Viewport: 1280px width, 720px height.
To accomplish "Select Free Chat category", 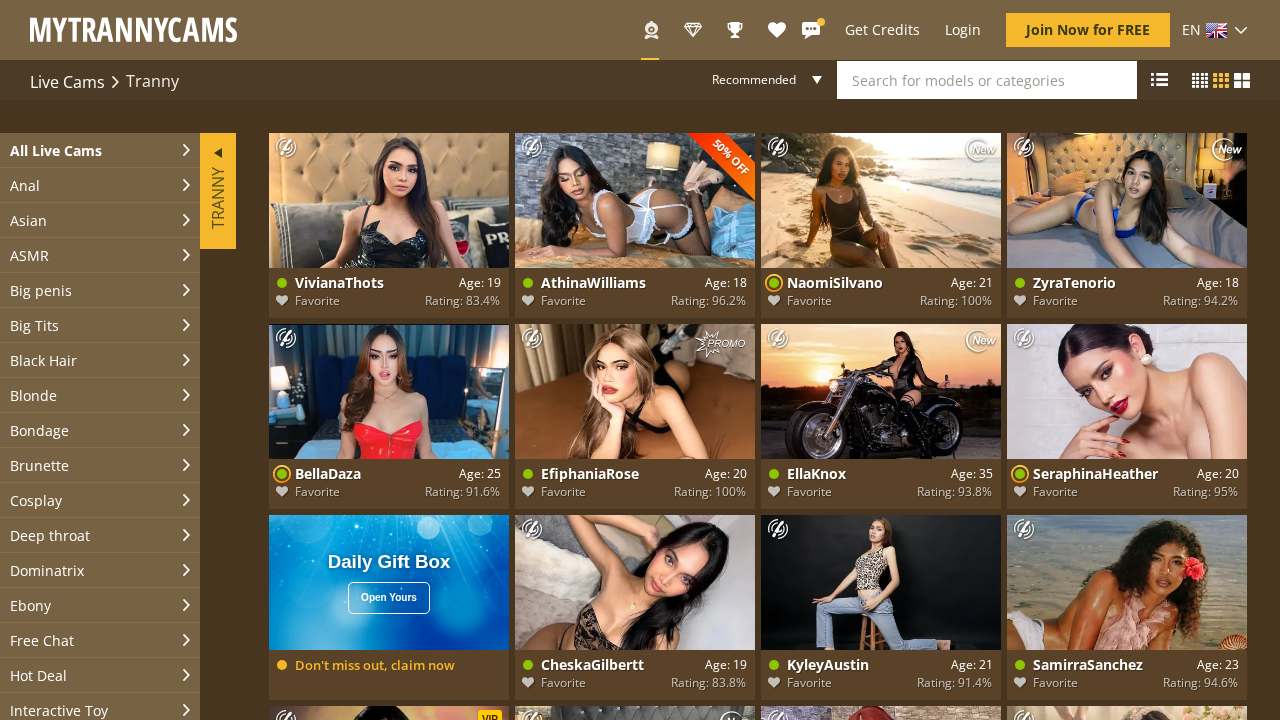I will 100,640.
